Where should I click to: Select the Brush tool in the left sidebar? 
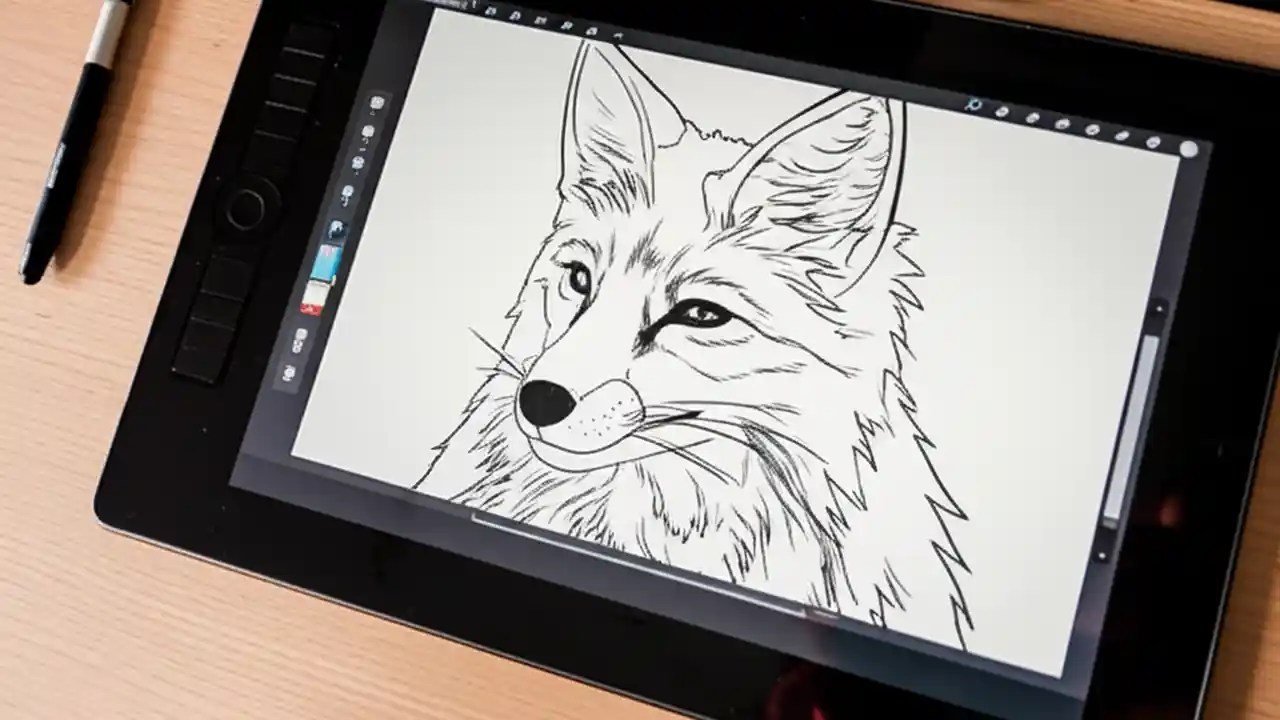(x=367, y=130)
